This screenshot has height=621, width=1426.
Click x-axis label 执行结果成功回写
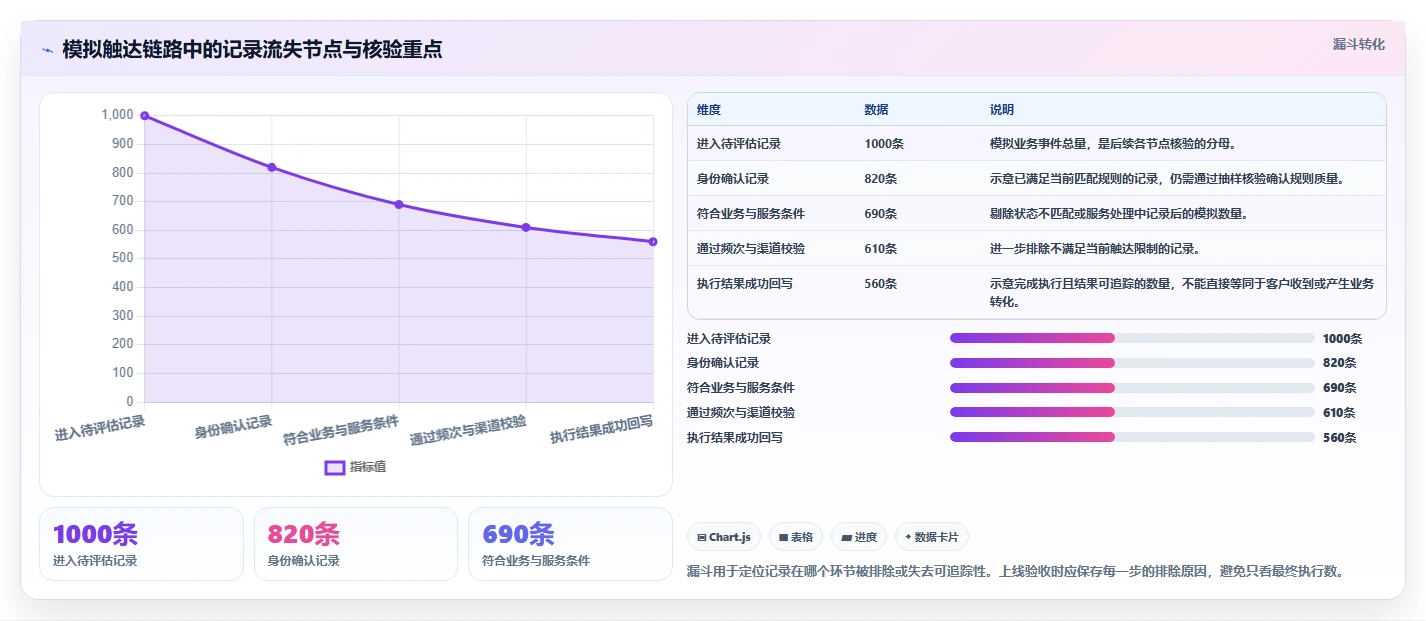click(x=601, y=429)
